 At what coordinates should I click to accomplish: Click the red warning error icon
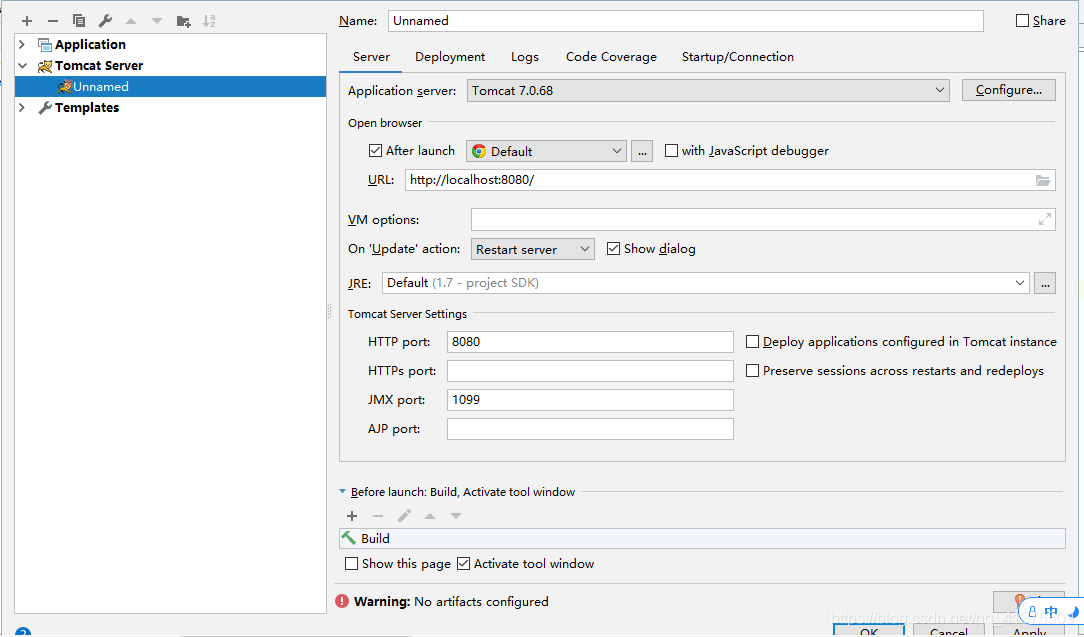point(342,601)
